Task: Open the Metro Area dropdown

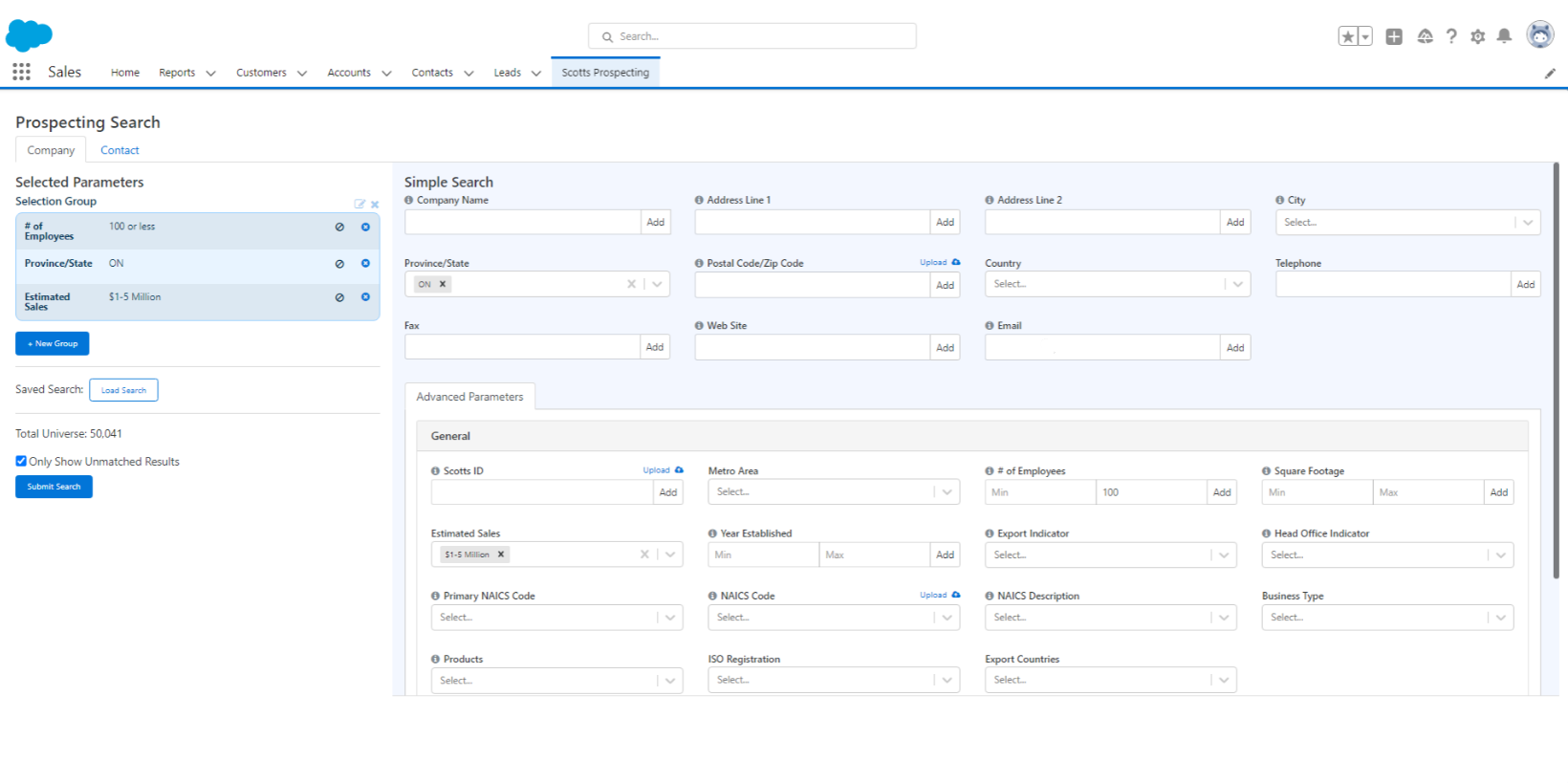Action: pyautogui.click(x=834, y=491)
